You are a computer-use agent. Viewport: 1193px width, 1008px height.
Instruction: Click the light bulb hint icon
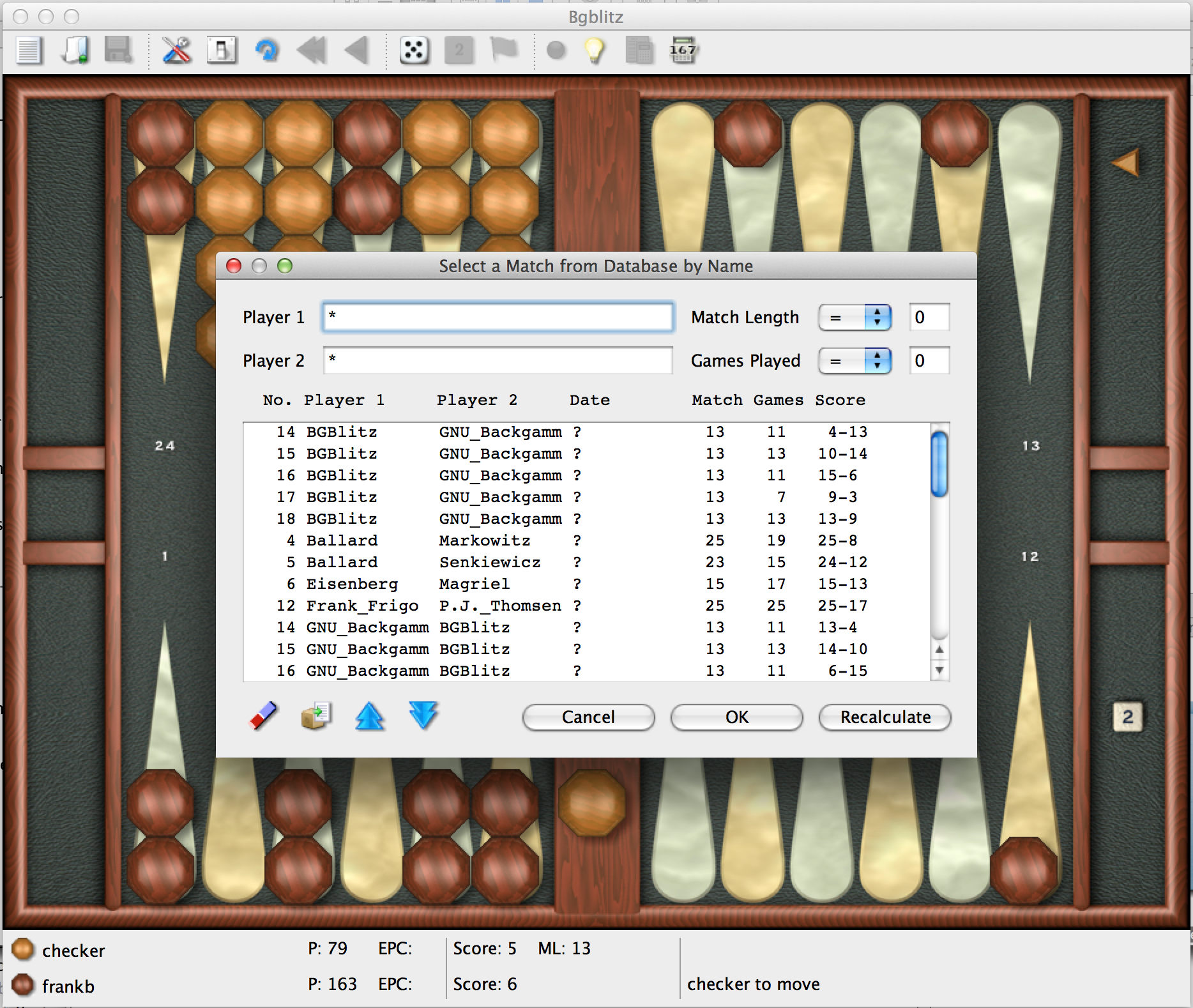tap(595, 50)
